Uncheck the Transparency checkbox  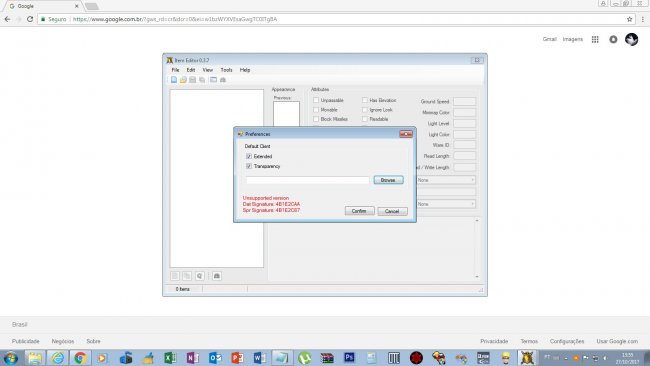coord(249,166)
